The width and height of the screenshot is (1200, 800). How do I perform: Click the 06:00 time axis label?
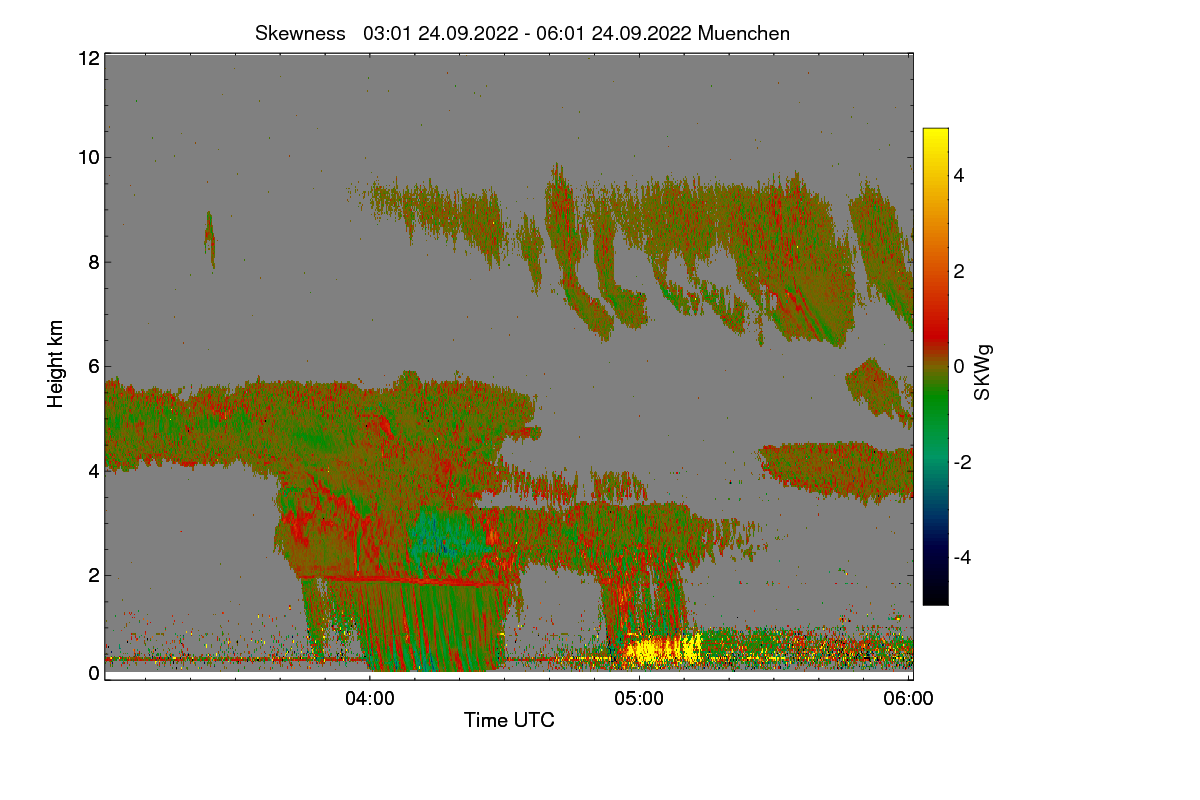[908, 700]
